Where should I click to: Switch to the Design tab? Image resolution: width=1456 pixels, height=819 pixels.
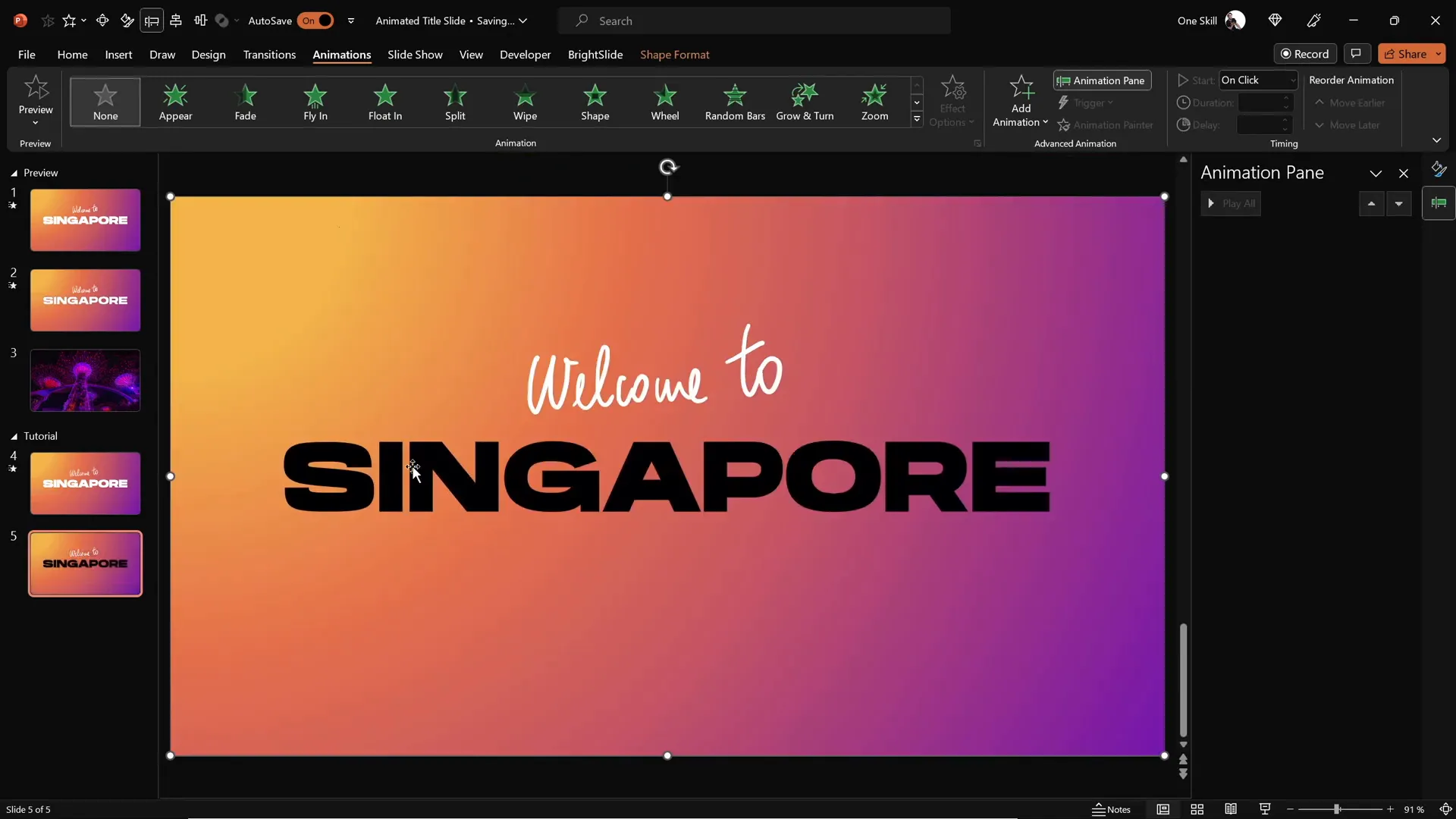tap(209, 55)
